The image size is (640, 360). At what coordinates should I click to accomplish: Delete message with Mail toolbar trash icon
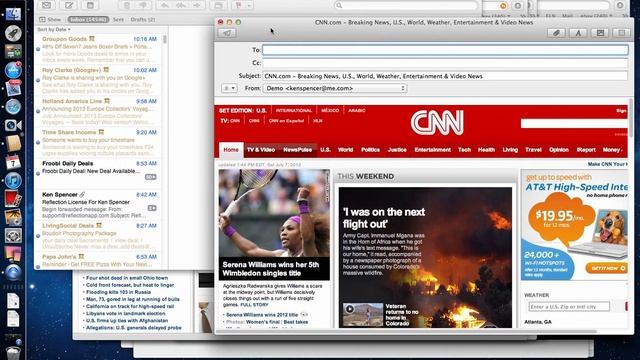pyautogui.click(x=127, y=5)
